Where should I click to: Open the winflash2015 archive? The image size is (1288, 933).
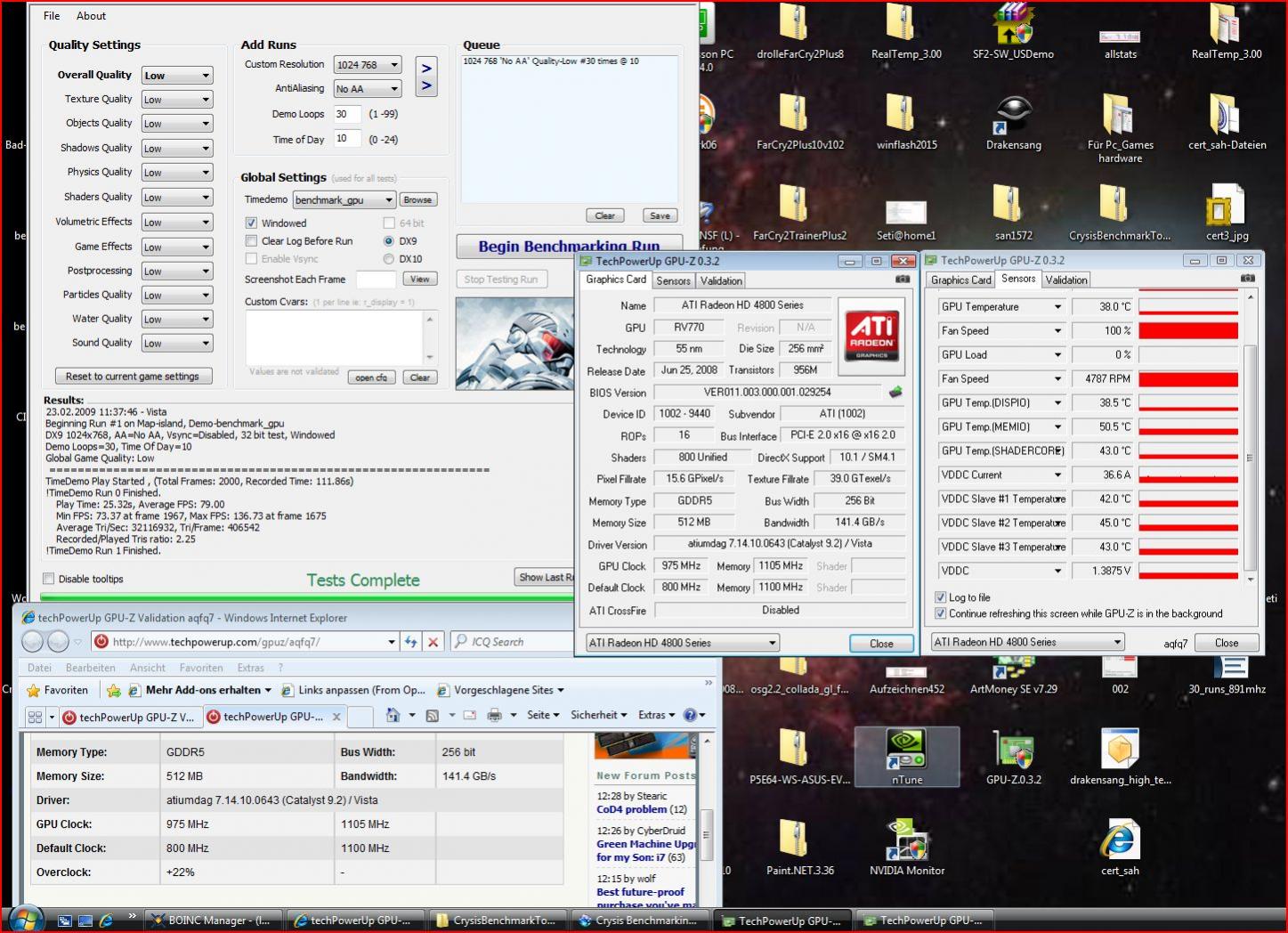(906, 122)
